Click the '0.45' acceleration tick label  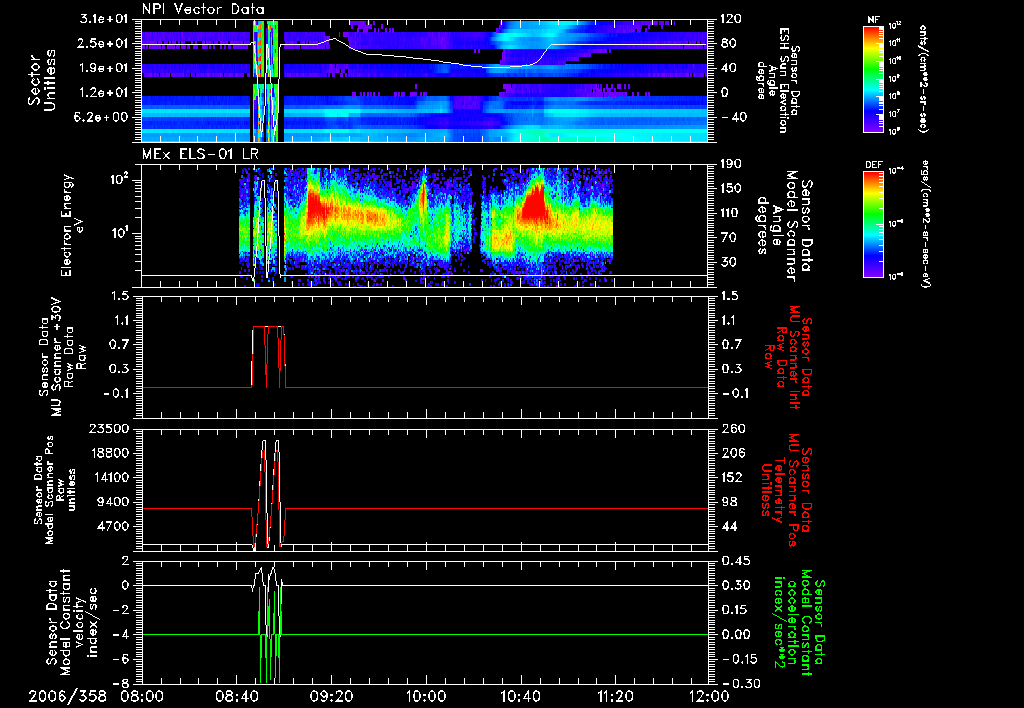tap(735, 560)
